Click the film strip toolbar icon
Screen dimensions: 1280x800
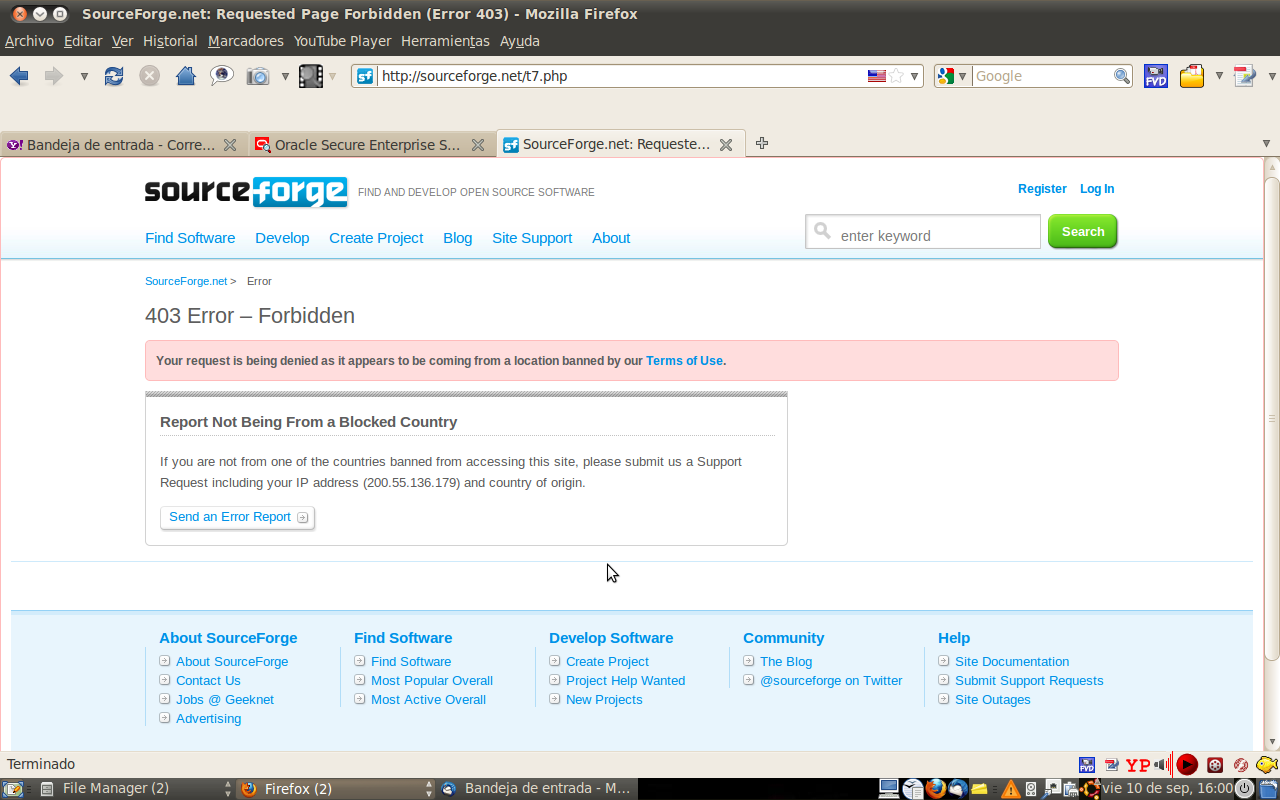tap(311, 76)
